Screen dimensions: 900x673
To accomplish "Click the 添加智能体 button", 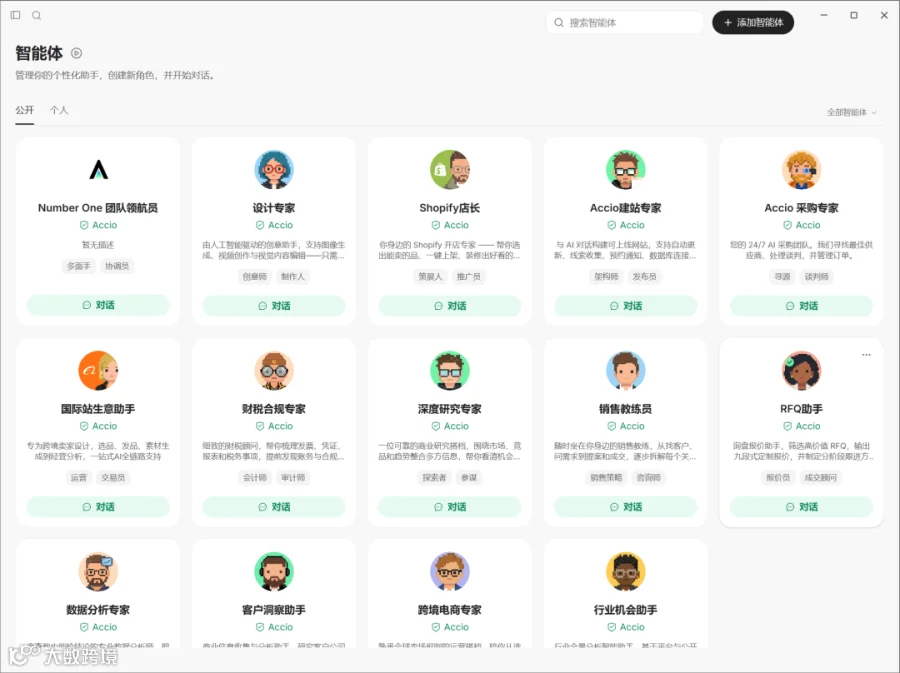I will pos(753,22).
